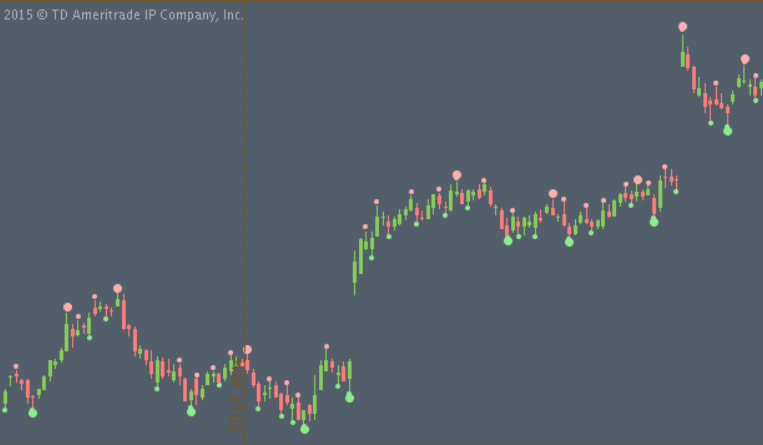
Task: Click the highest pink swing-high marker on chart
Action: pyautogui.click(x=683, y=27)
